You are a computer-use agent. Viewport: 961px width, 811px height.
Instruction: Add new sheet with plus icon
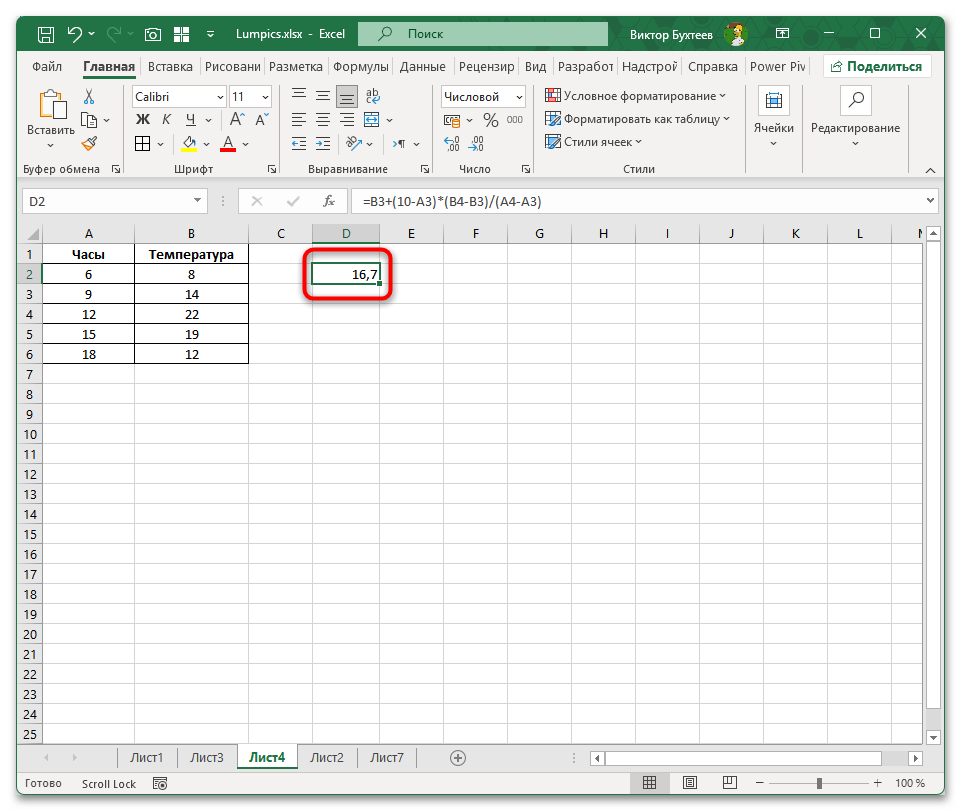tap(458, 758)
